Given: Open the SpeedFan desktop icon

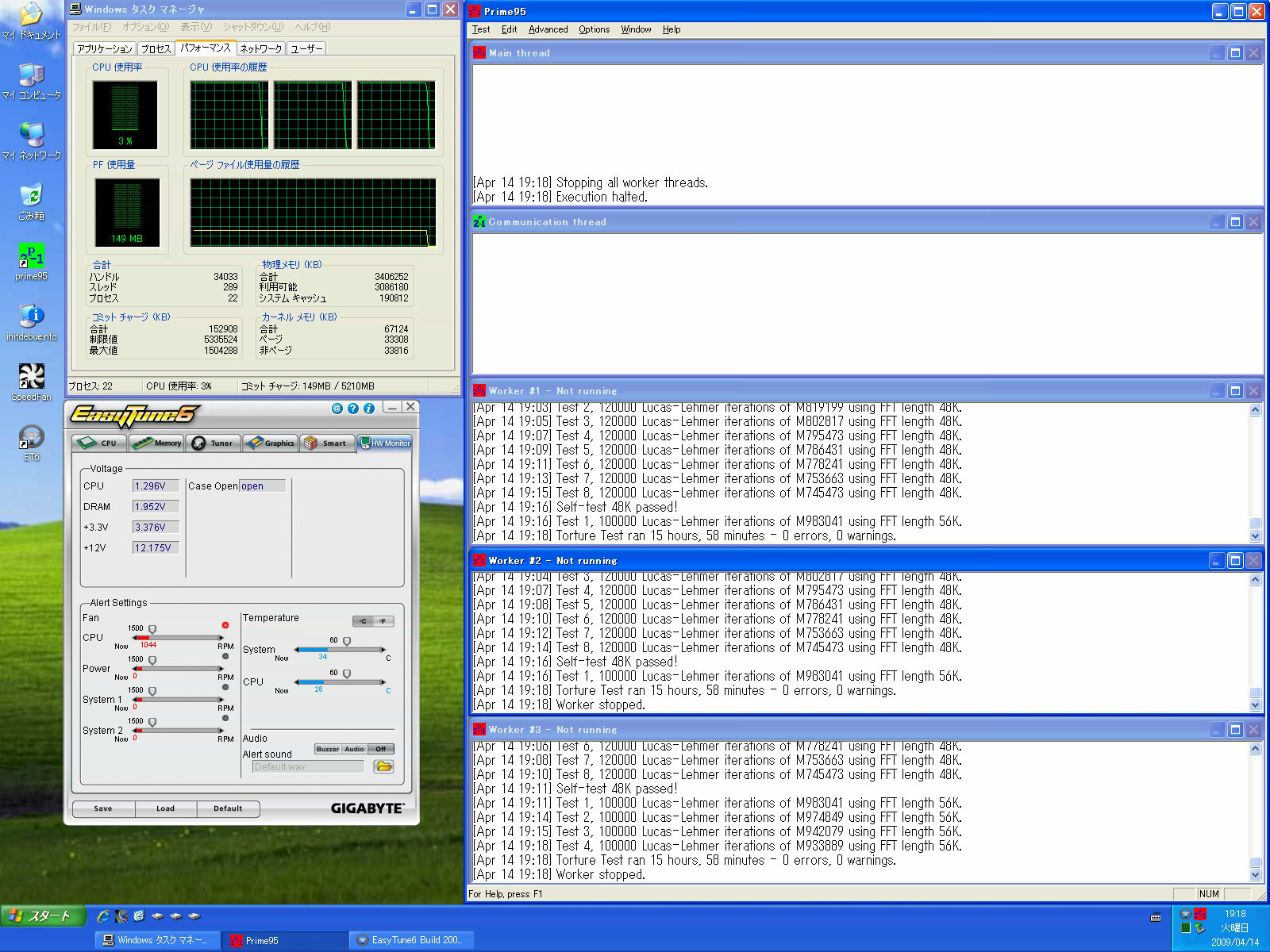Looking at the screenshot, I should pos(31,382).
